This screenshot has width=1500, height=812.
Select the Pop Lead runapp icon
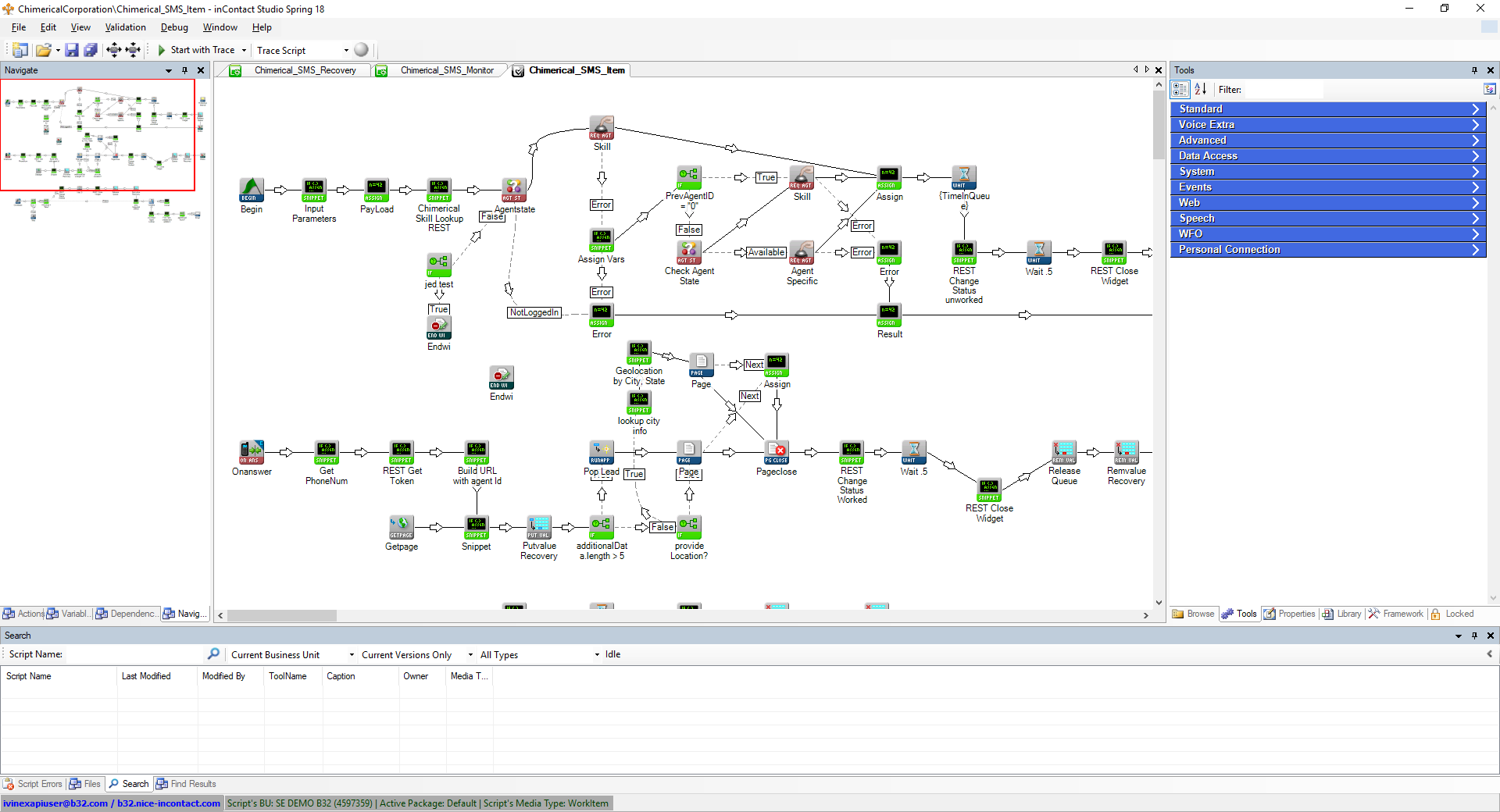click(x=602, y=452)
